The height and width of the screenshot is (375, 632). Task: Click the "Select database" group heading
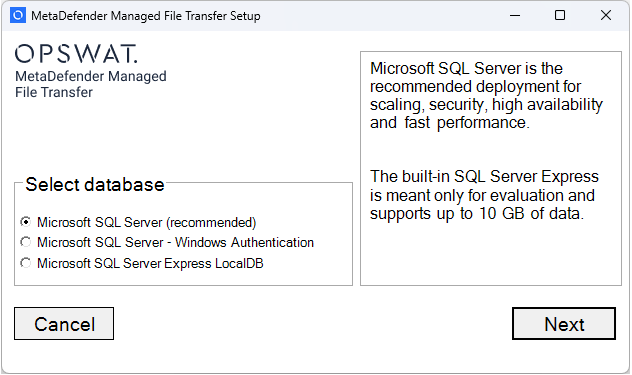click(x=95, y=184)
